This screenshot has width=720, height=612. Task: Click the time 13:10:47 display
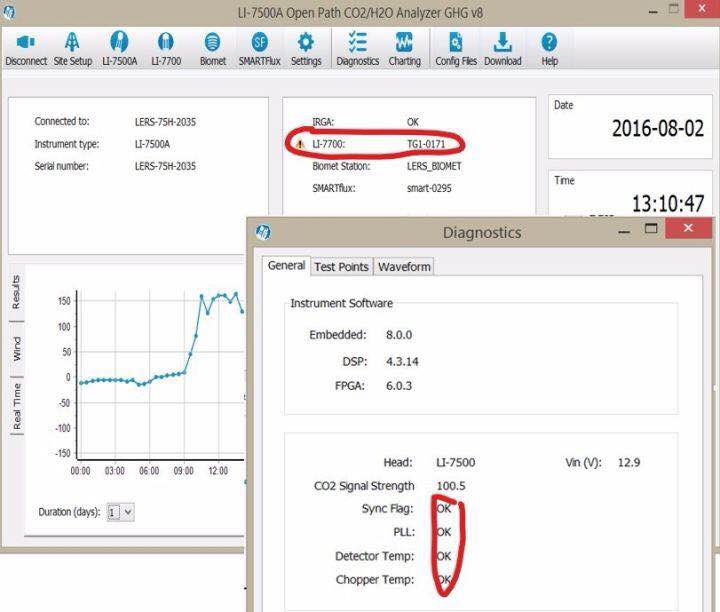coord(668,203)
